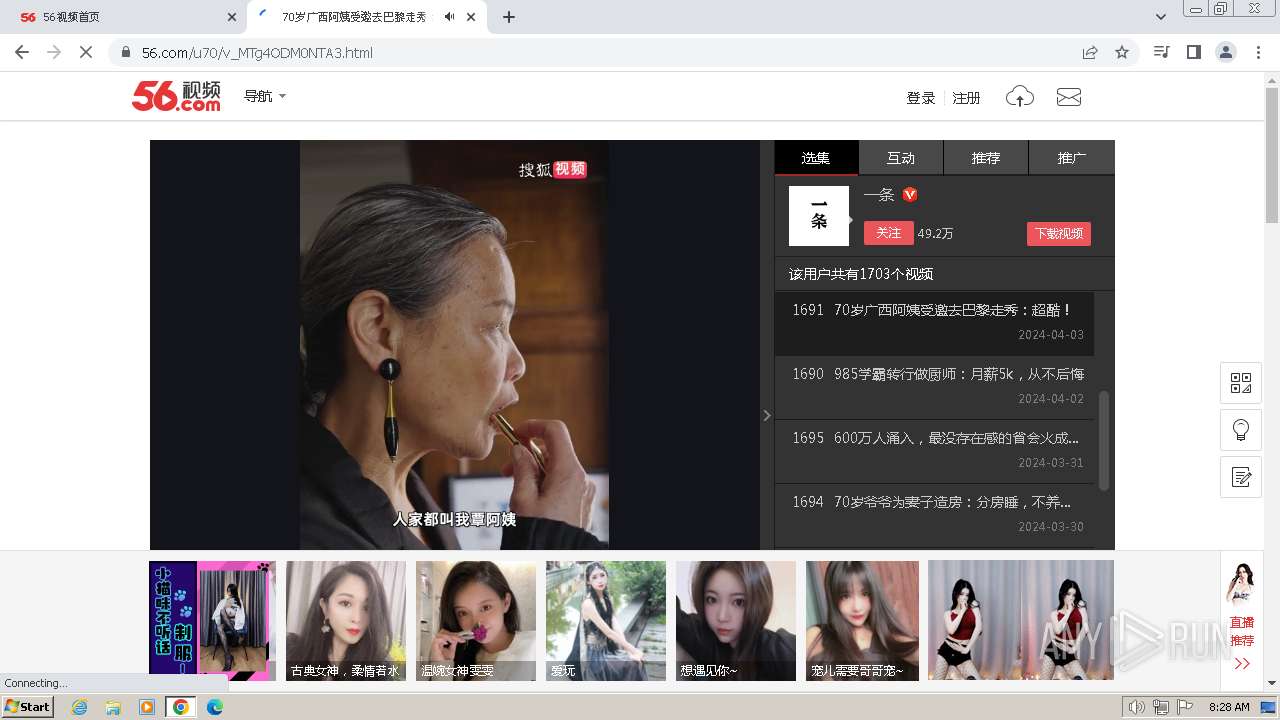The image size is (1280, 720).
Task: Click the 关注 follow button
Action: click(889, 232)
